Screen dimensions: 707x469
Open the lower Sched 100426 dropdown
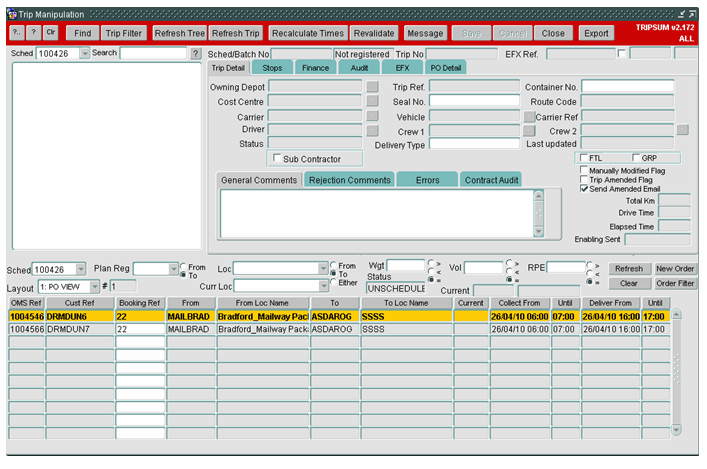[80, 269]
